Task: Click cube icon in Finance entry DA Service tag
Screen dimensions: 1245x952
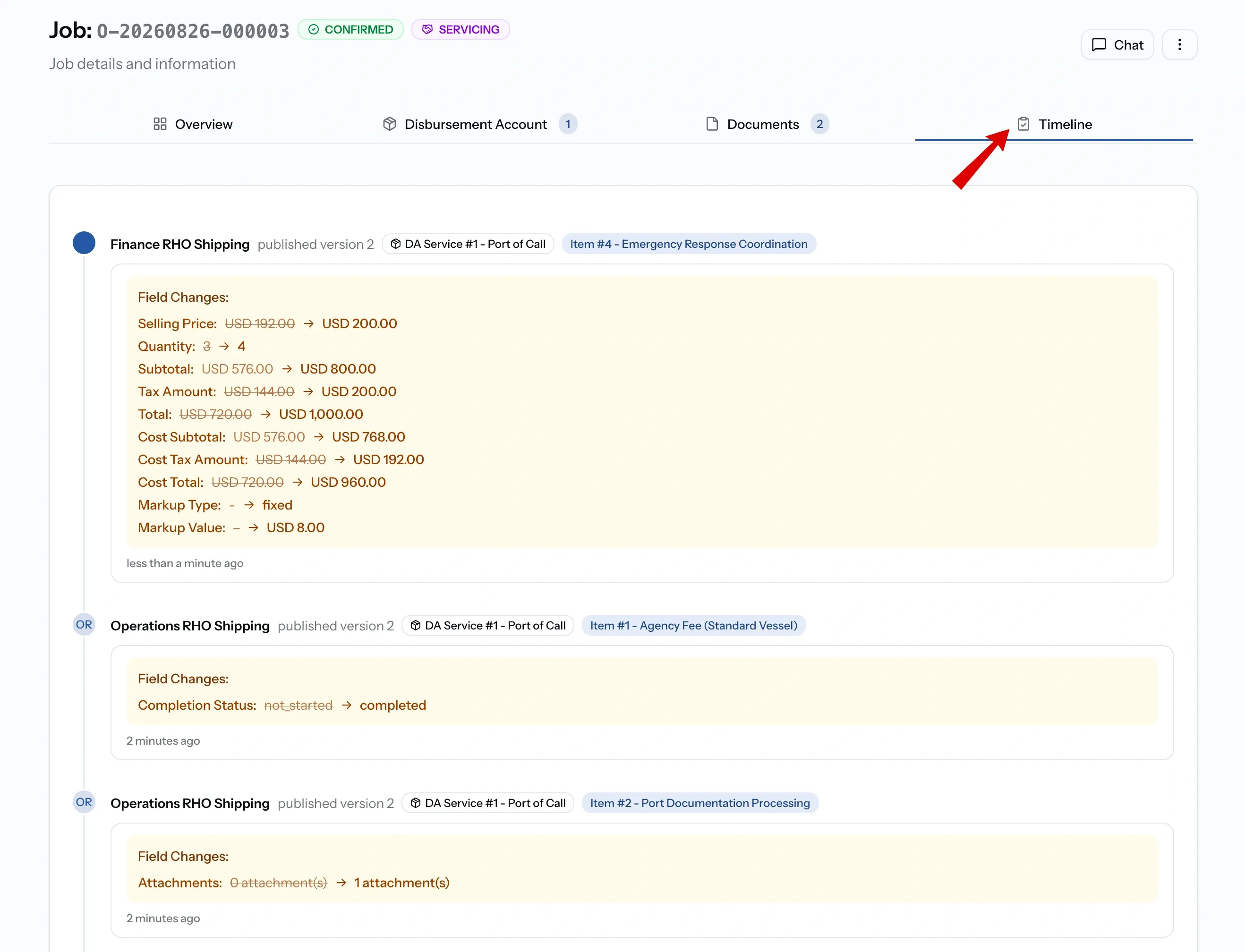Action: (x=395, y=244)
